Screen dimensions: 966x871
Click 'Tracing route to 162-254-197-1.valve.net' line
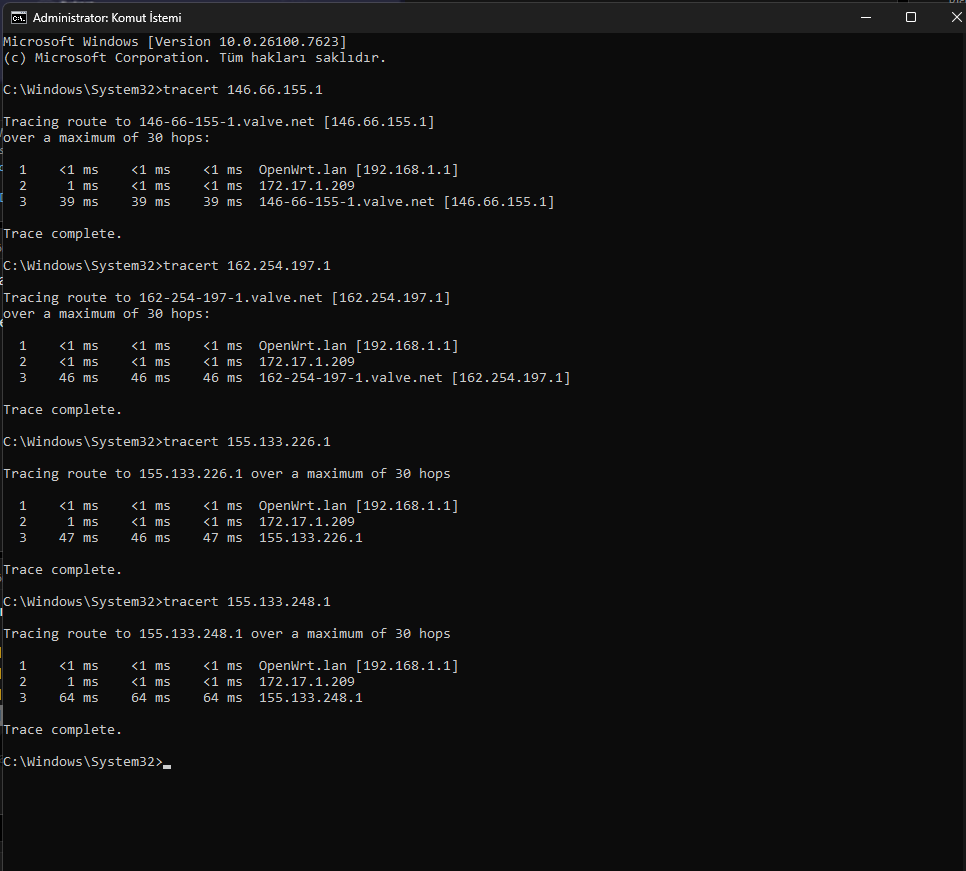(227, 298)
